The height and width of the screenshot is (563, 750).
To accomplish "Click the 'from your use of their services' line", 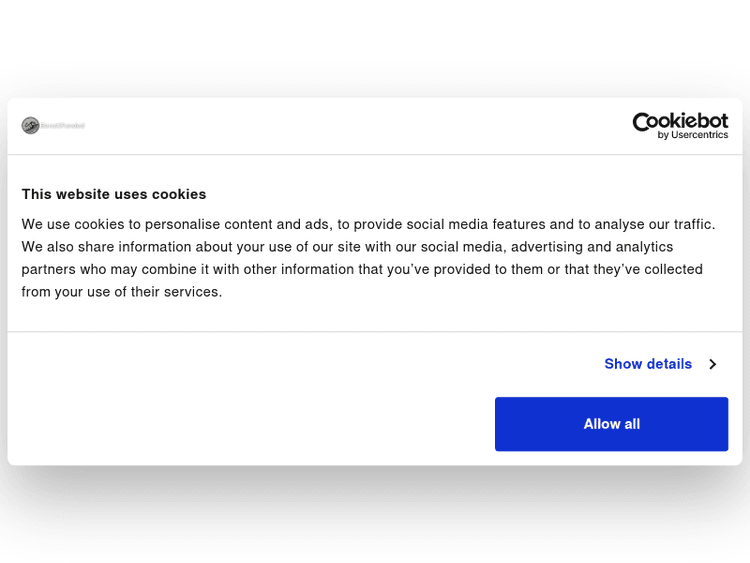I will click(121, 292).
